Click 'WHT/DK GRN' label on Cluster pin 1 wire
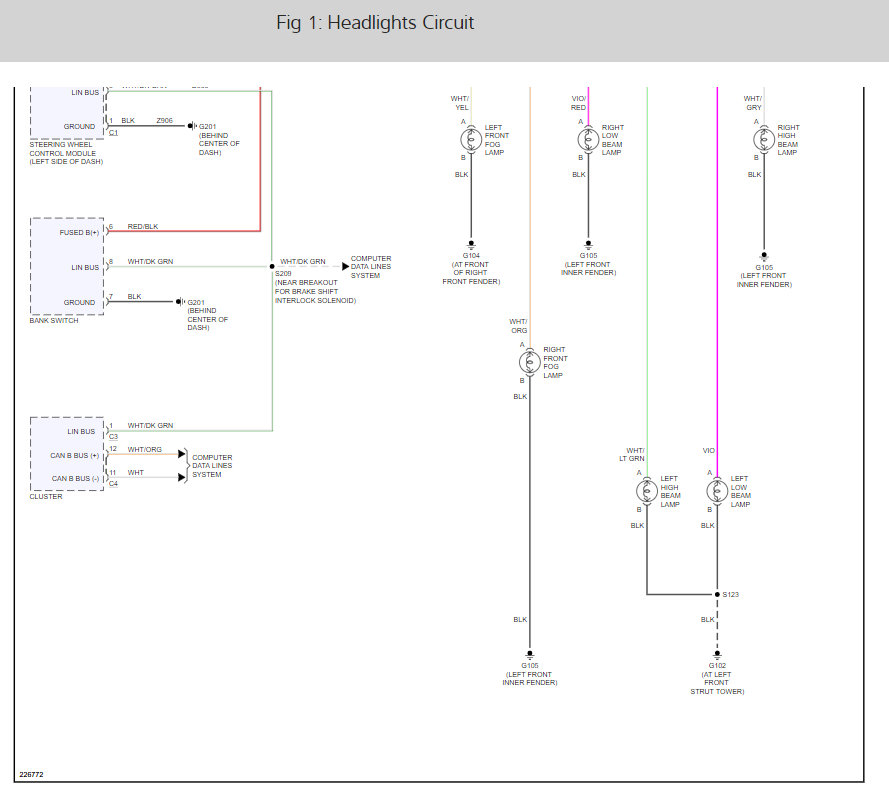The image size is (889, 799). coord(150,425)
